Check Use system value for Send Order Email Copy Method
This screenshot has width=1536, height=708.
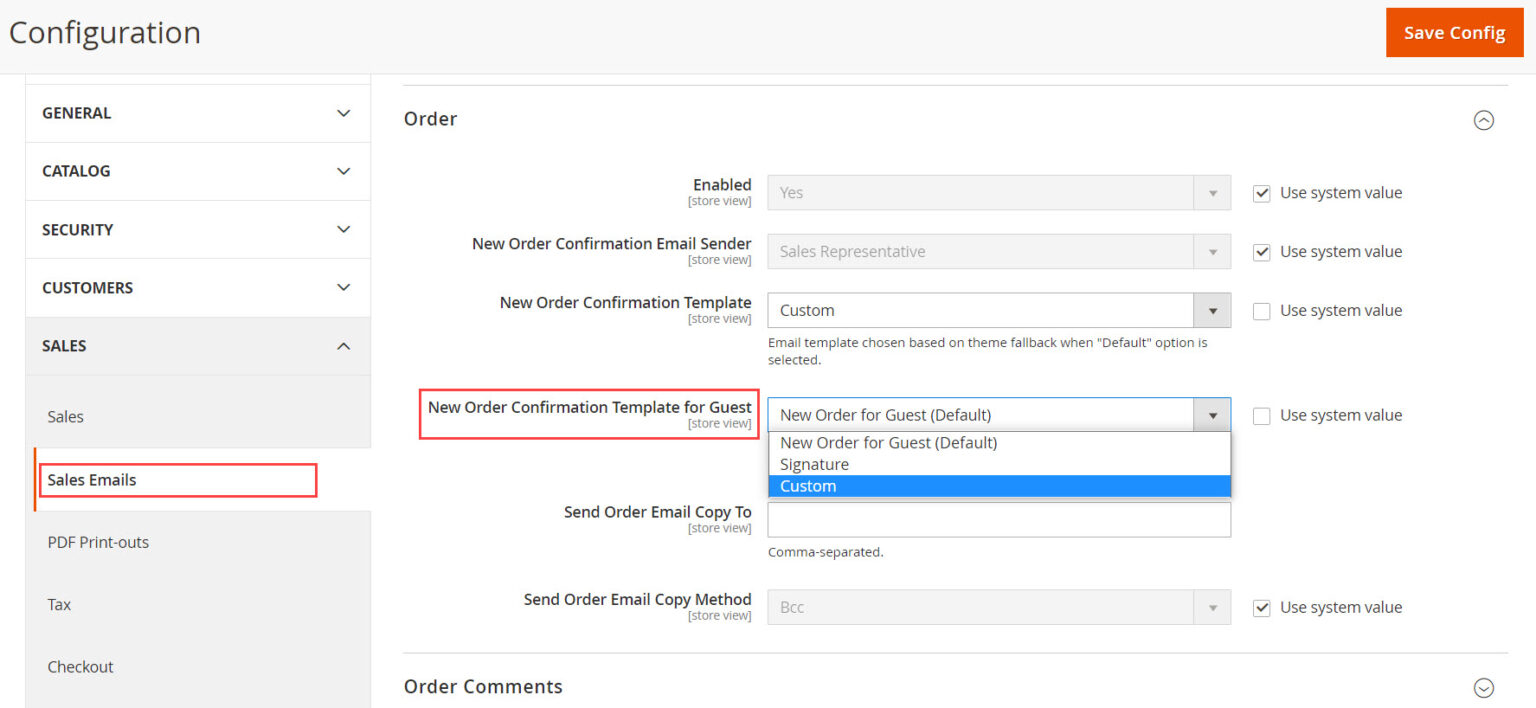[x=1261, y=607]
